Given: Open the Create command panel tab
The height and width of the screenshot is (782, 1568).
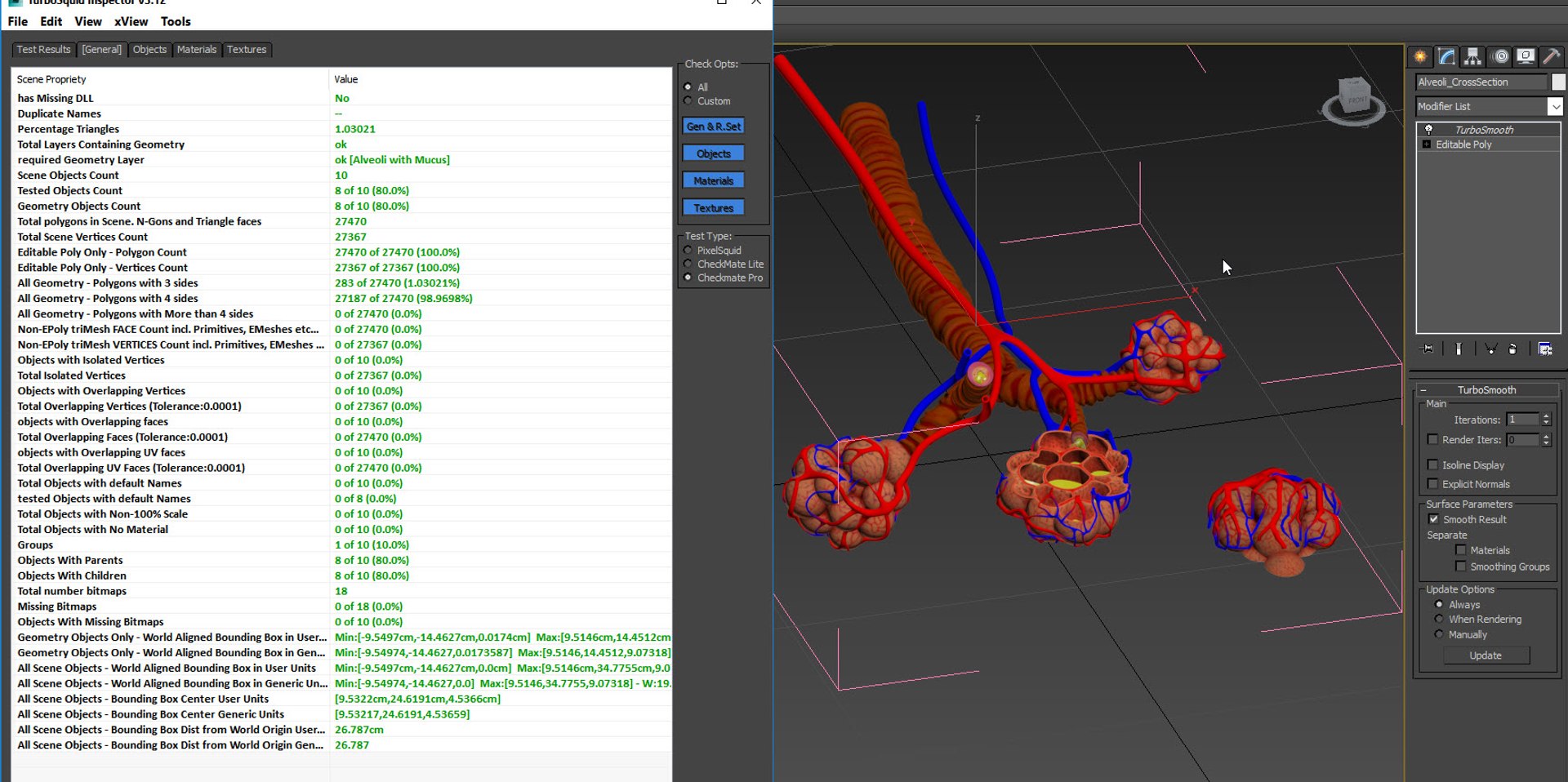Looking at the screenshot, I should click(1420, 56).
